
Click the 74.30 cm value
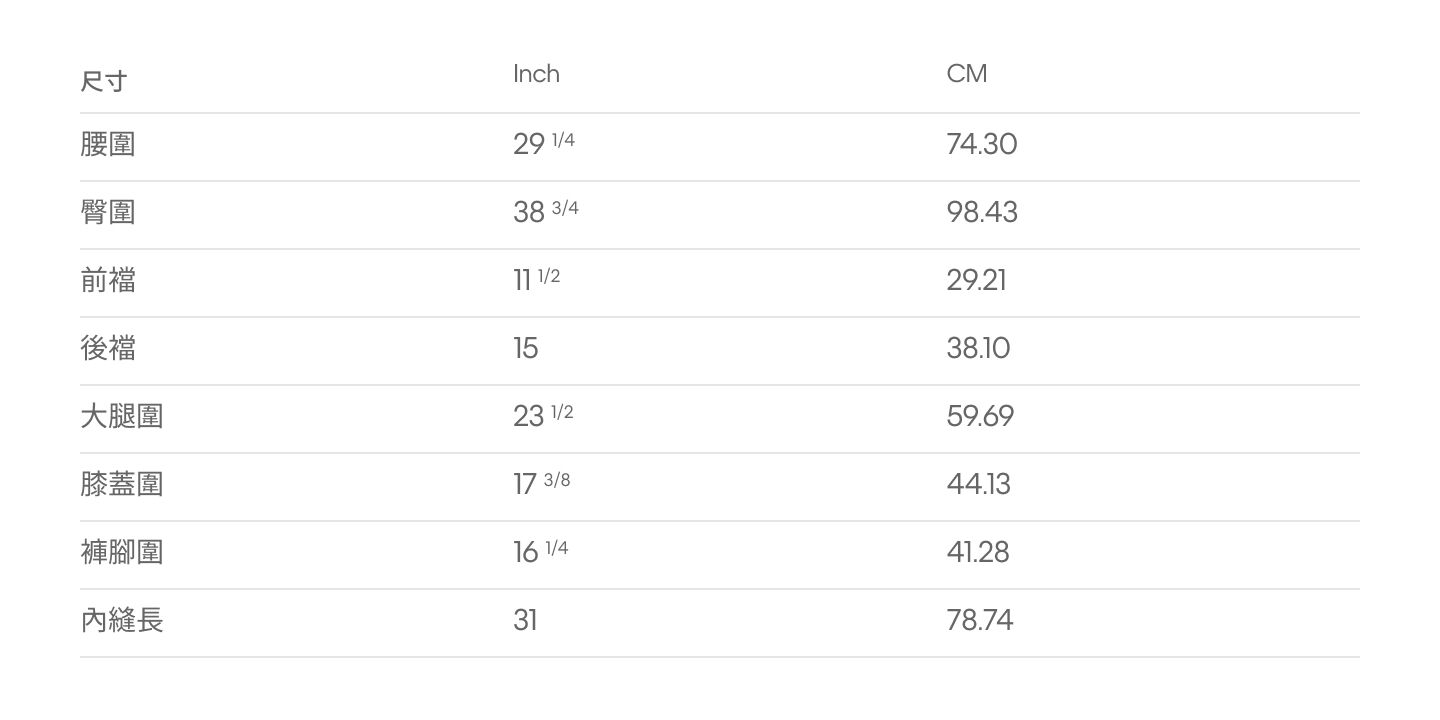pos(982,144)
